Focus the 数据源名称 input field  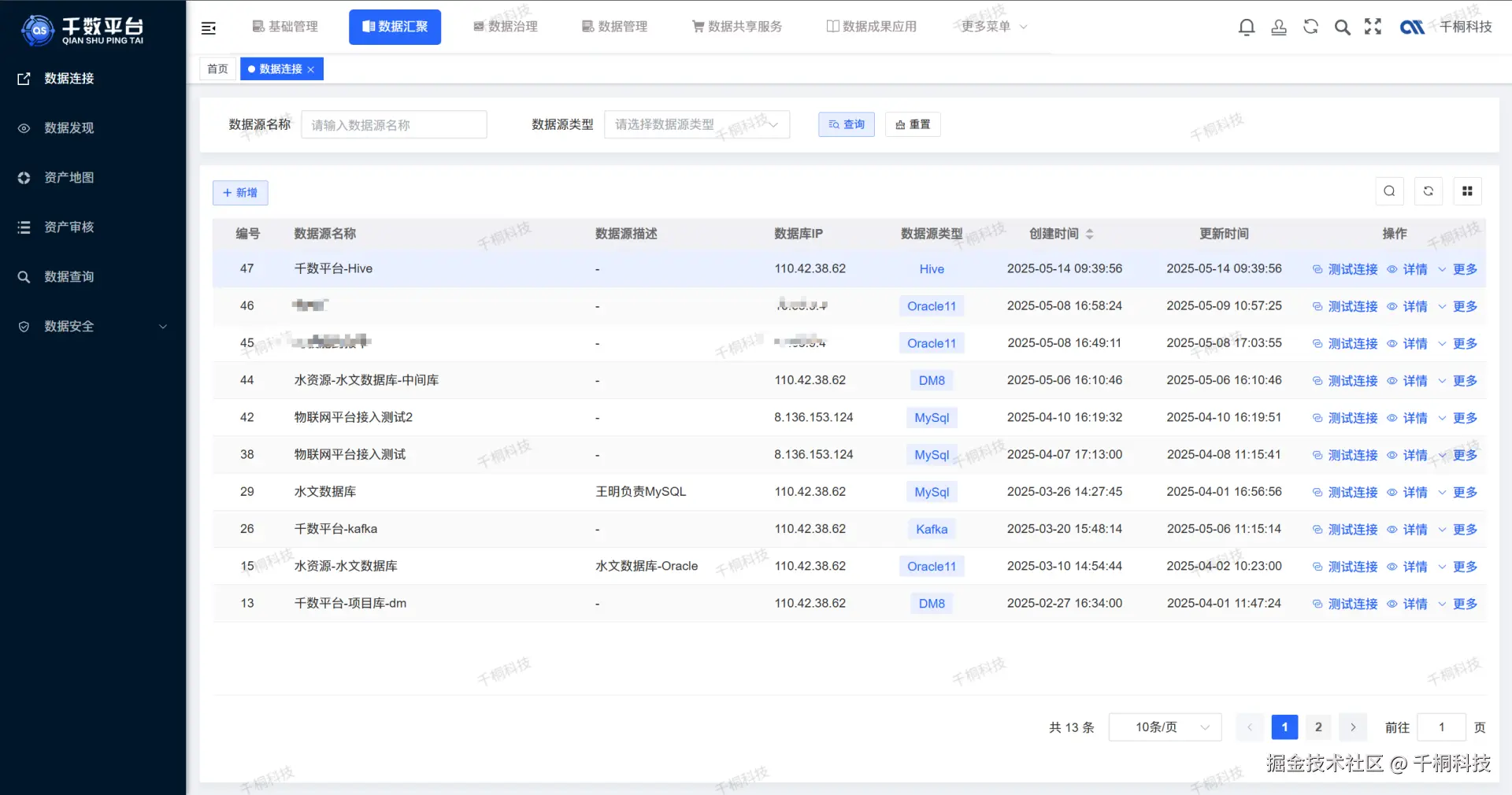coord(394,125)
